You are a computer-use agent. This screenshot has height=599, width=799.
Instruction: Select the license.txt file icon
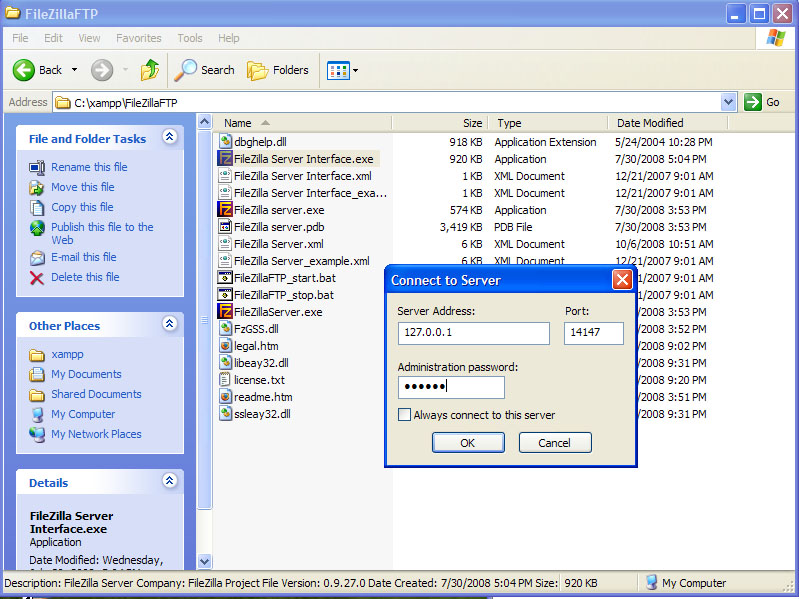tap(225, 379)
